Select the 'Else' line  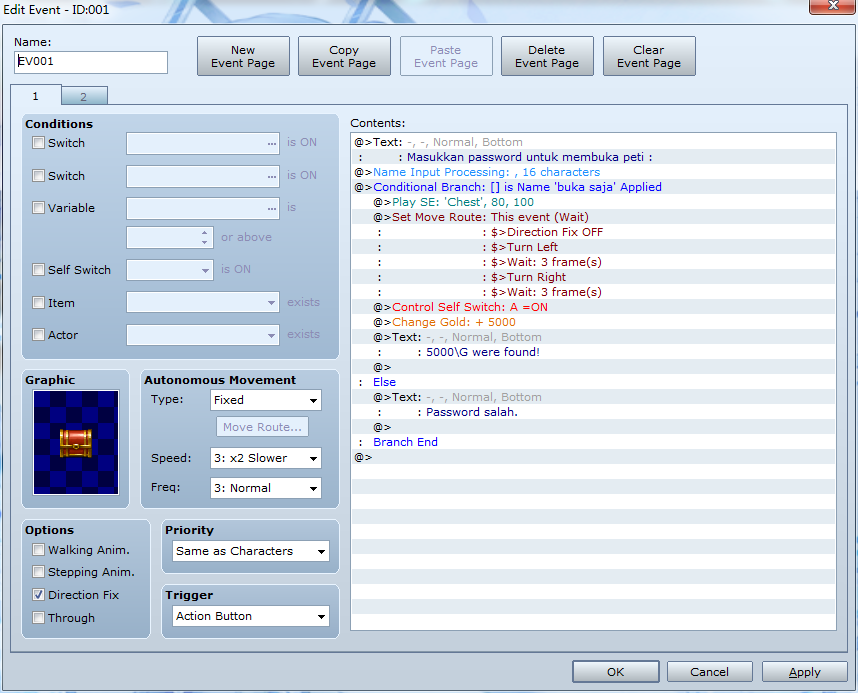(593, 382)
